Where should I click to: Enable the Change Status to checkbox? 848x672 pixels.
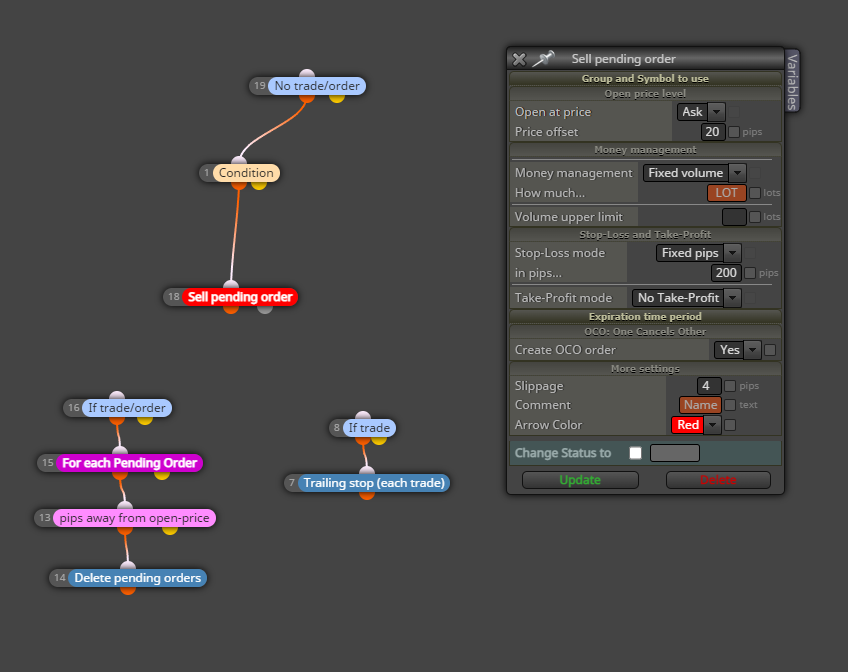635,453
